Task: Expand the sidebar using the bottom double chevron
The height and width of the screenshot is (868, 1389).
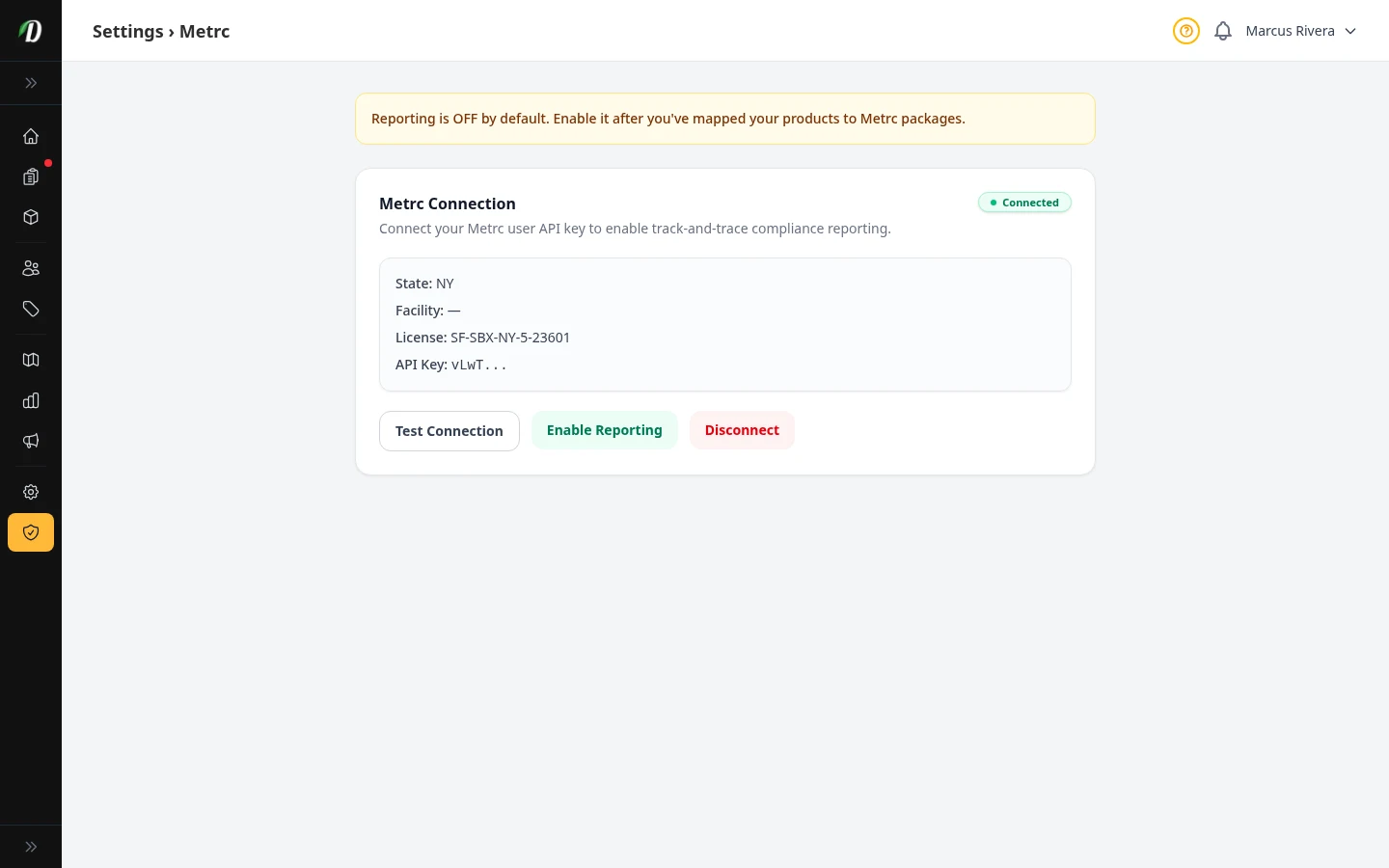Action: click(31, 847)
